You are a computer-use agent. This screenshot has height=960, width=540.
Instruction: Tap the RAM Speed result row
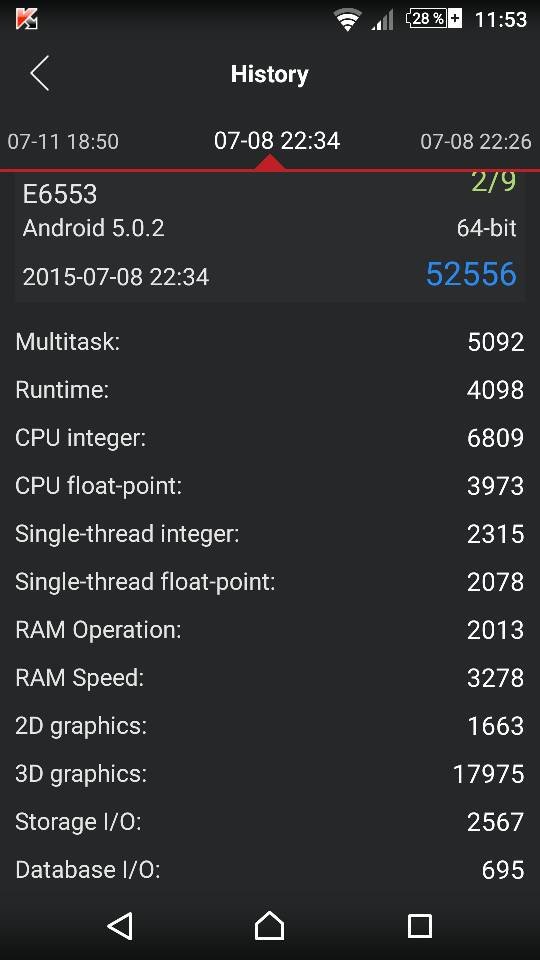point(270,678)
